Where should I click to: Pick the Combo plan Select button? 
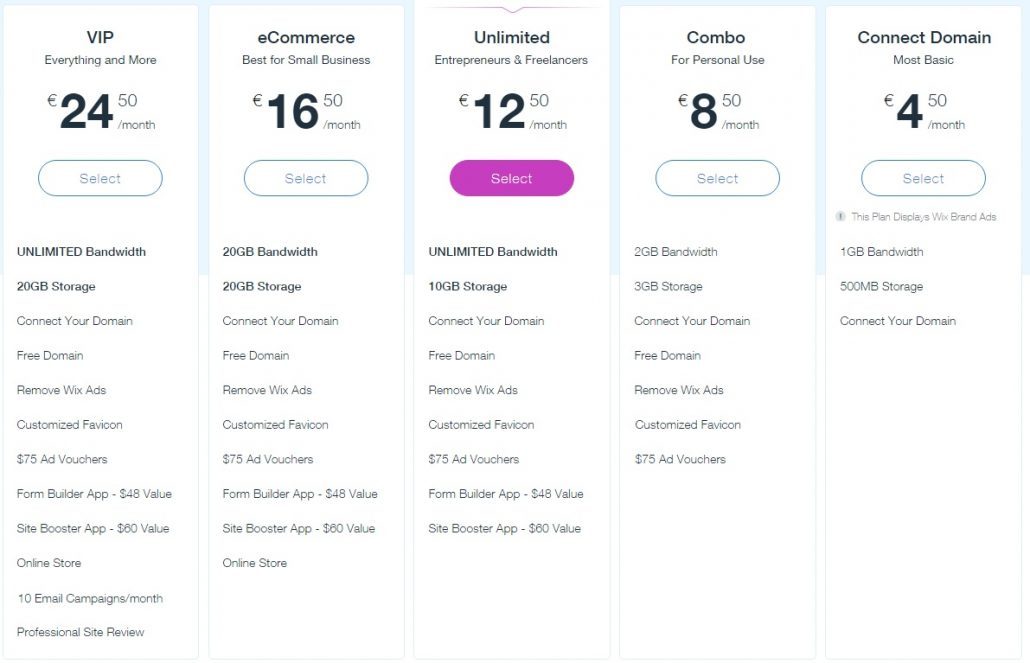pyautogui.click(x=717, y=179)
